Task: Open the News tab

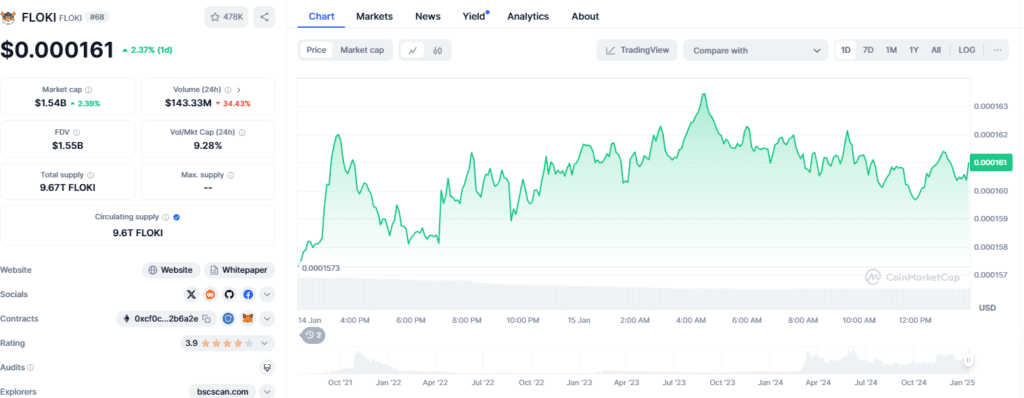Action: pos(428,16)
